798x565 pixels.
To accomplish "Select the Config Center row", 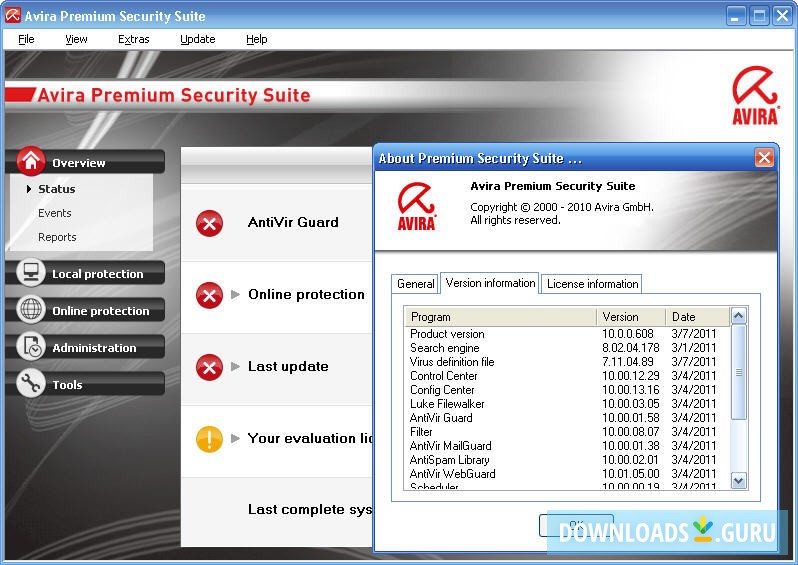I will pyautogui.click(x=567, y=390).
